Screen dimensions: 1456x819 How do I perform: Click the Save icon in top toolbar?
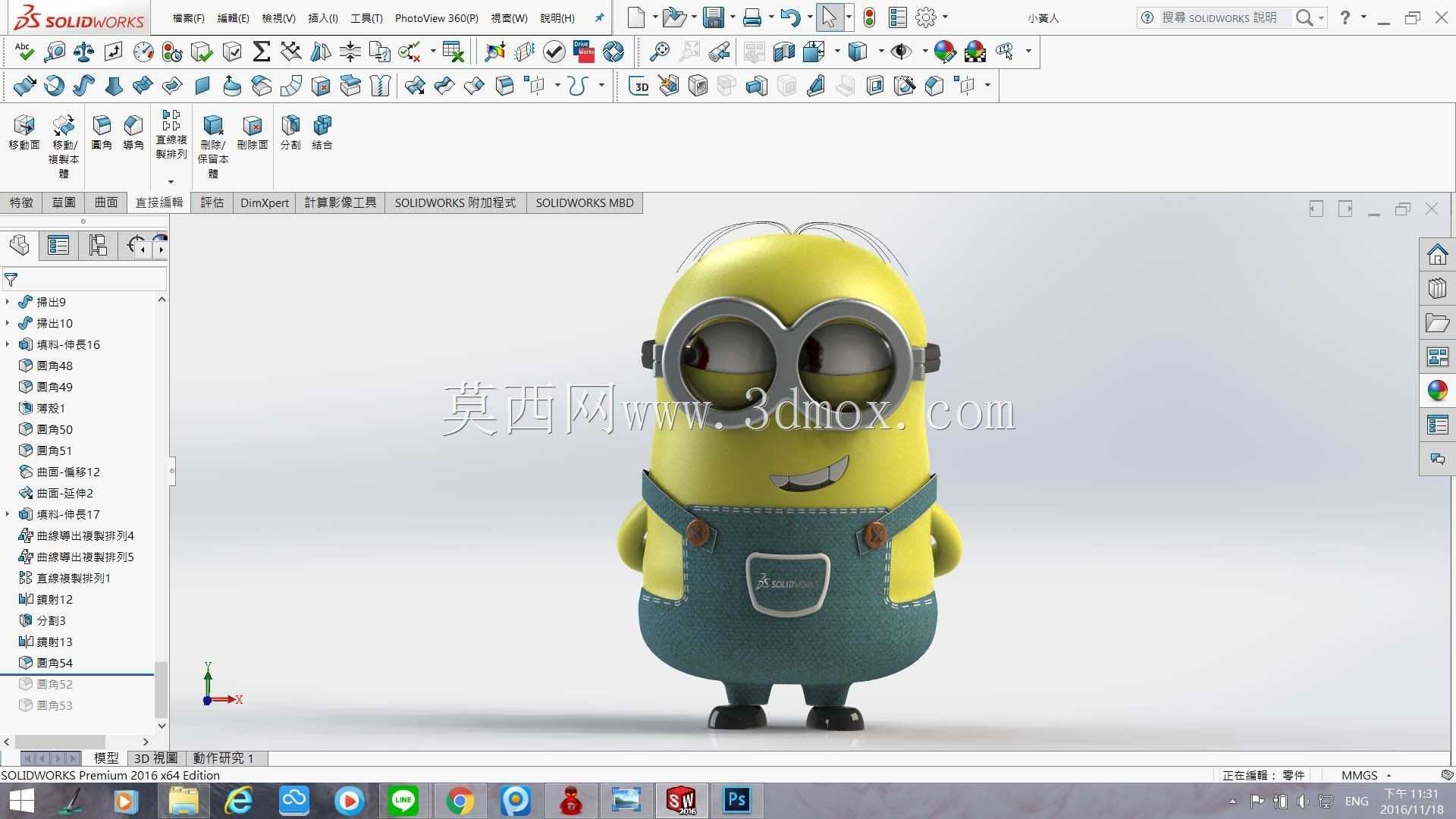[713, 17]
